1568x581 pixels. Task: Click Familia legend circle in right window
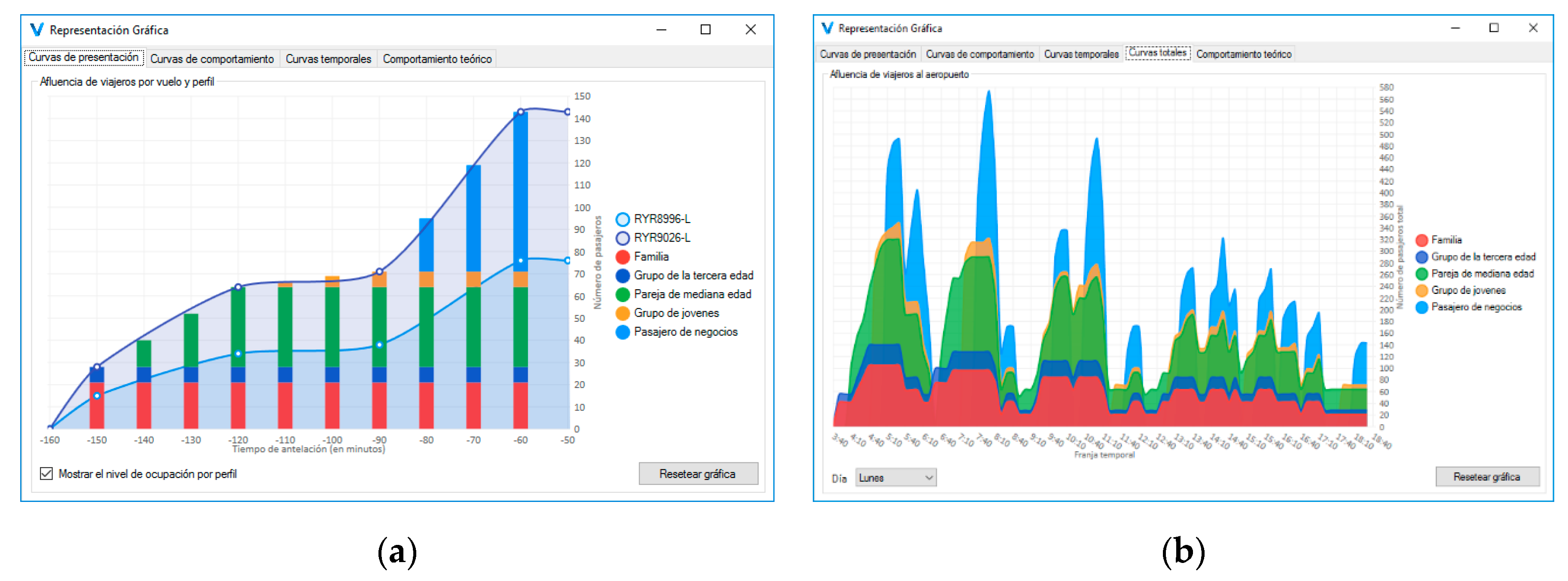click(1422, 241)
